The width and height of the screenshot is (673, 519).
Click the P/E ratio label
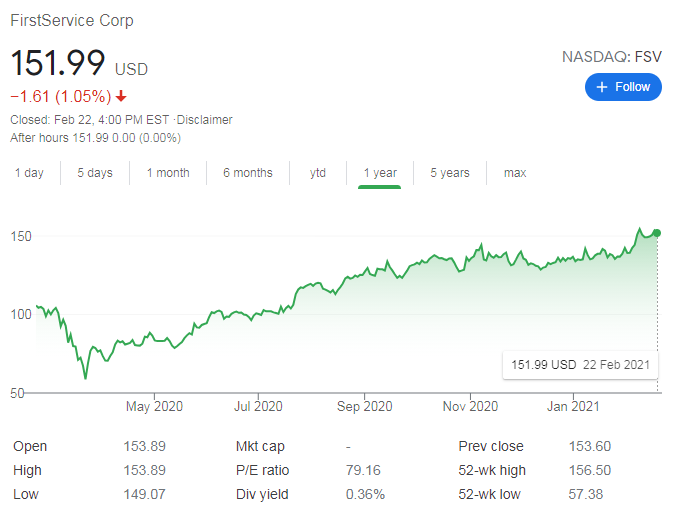click(x=262, y=470)
